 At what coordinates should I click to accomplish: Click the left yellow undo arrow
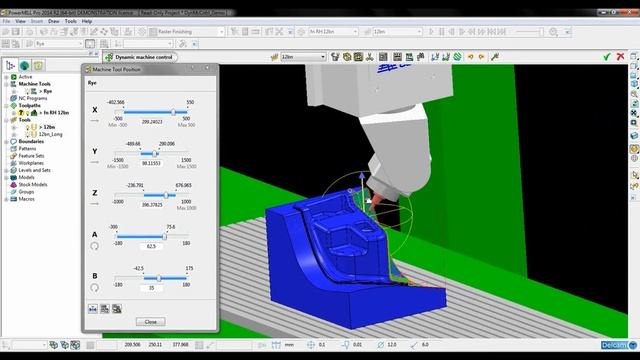[x=471, y=57]
